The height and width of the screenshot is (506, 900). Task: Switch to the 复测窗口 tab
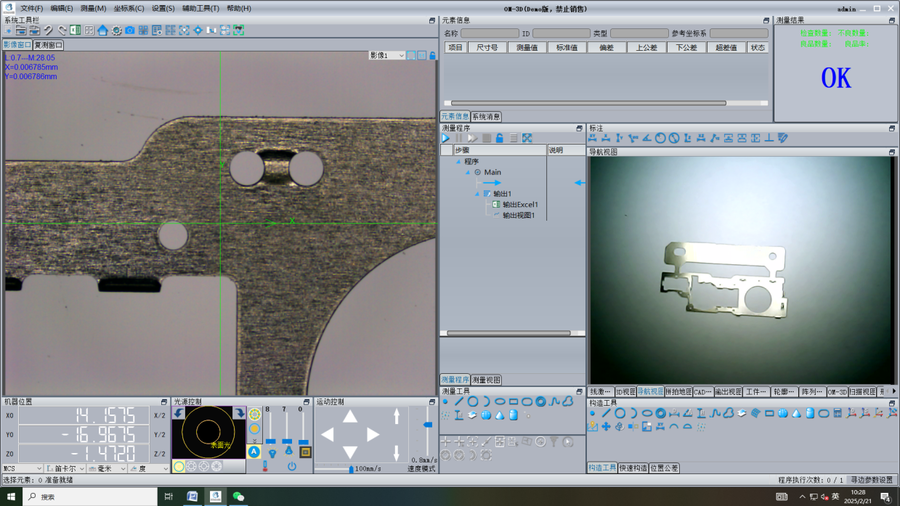tap(49, 45)
